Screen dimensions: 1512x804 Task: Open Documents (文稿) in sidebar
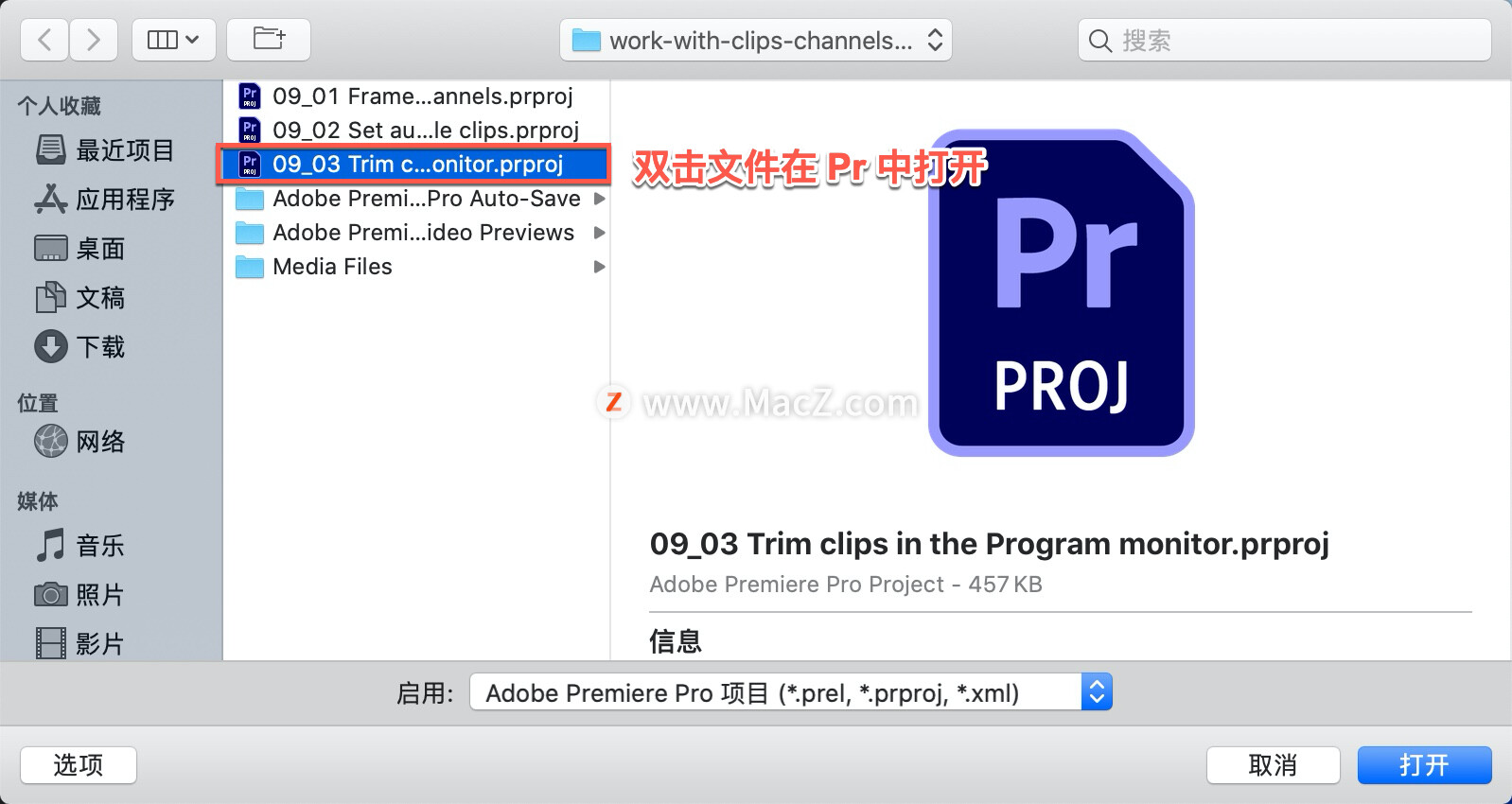click(x=79, y=298)
